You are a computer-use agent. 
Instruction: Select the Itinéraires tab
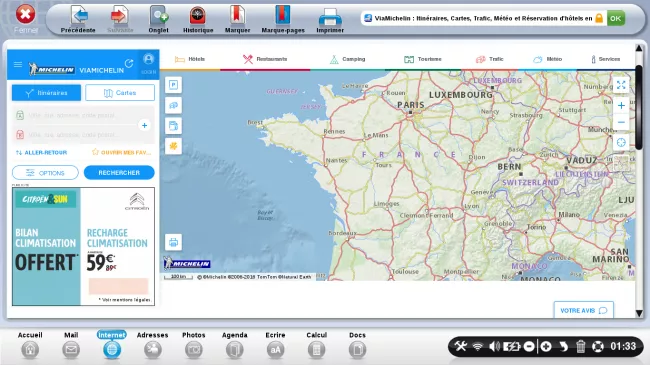click(x=46, y=93)
